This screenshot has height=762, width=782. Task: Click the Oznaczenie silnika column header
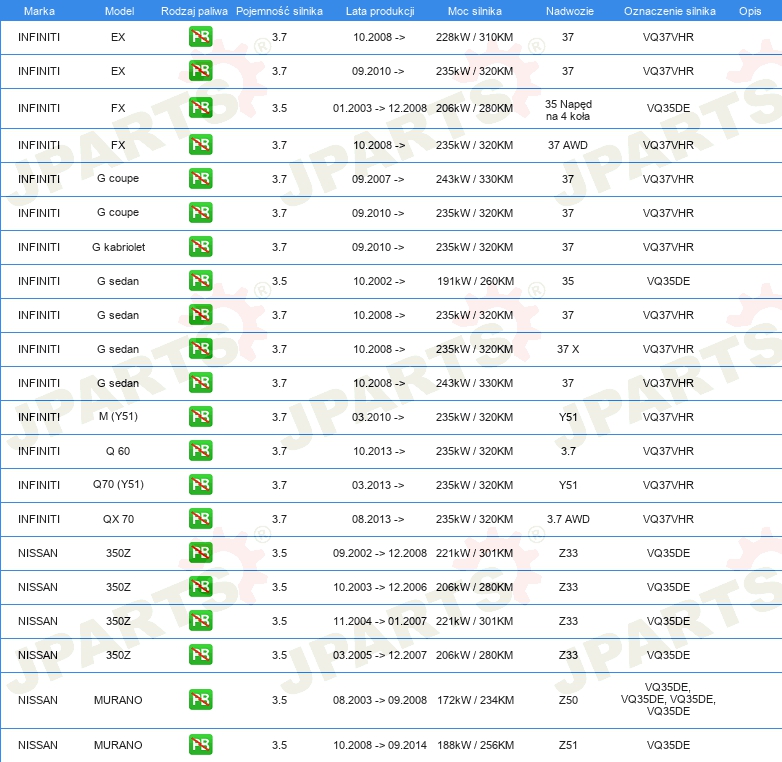coord(669,11)
